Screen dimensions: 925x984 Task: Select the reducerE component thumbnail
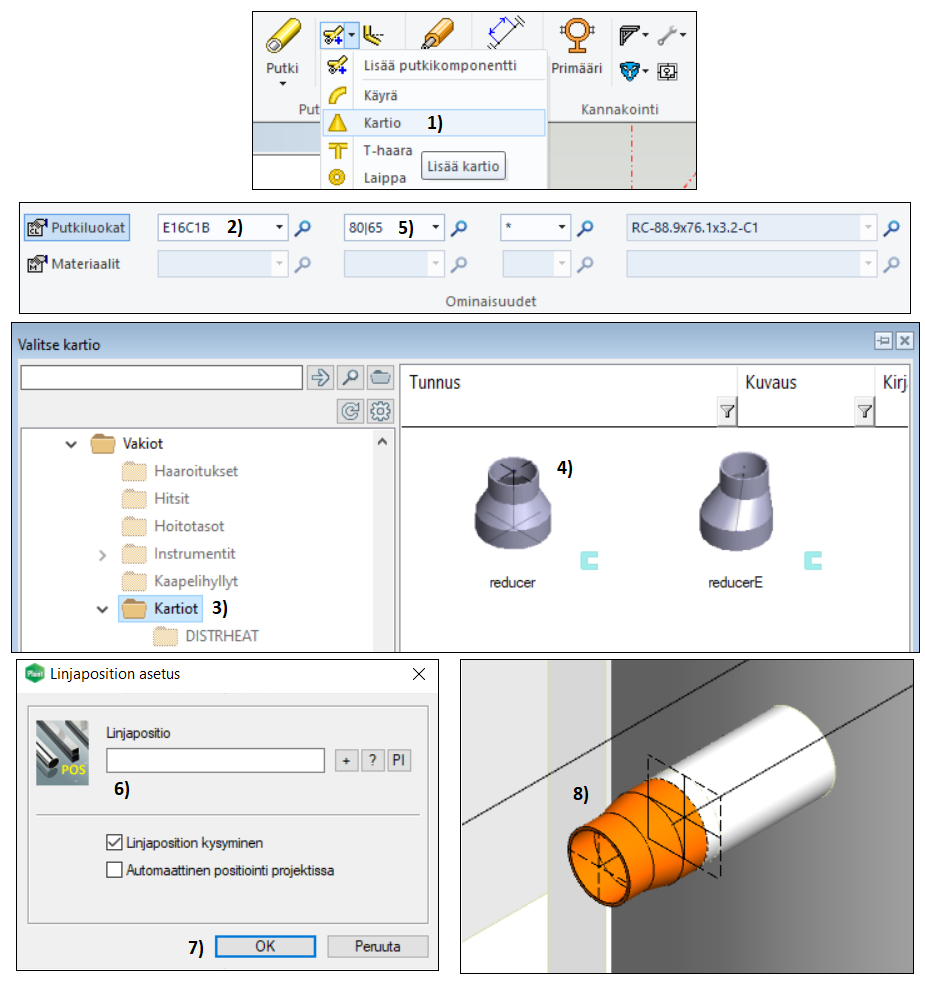pyautogui.click(x=737, y=505)
